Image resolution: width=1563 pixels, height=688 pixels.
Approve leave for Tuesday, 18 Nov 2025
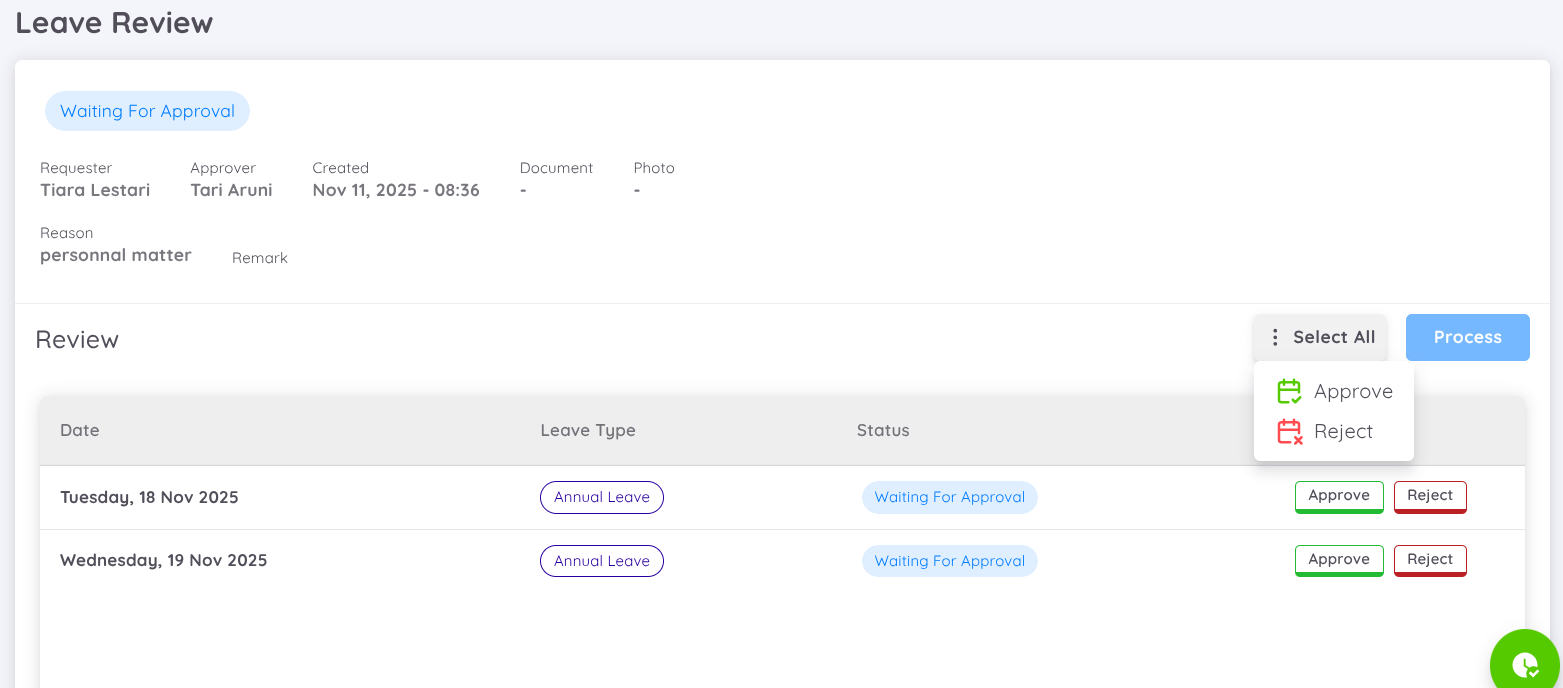click(x=1339, y=496)
